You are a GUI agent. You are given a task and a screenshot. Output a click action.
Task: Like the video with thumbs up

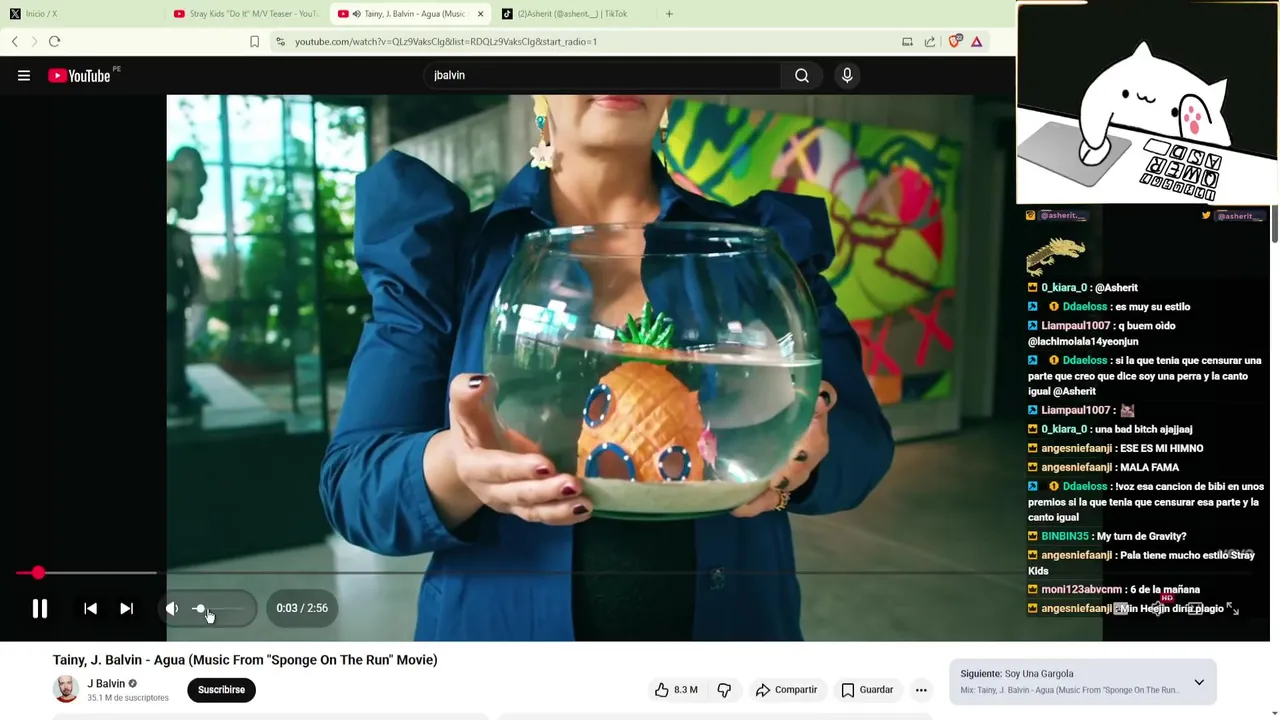(x=676, y=689)
